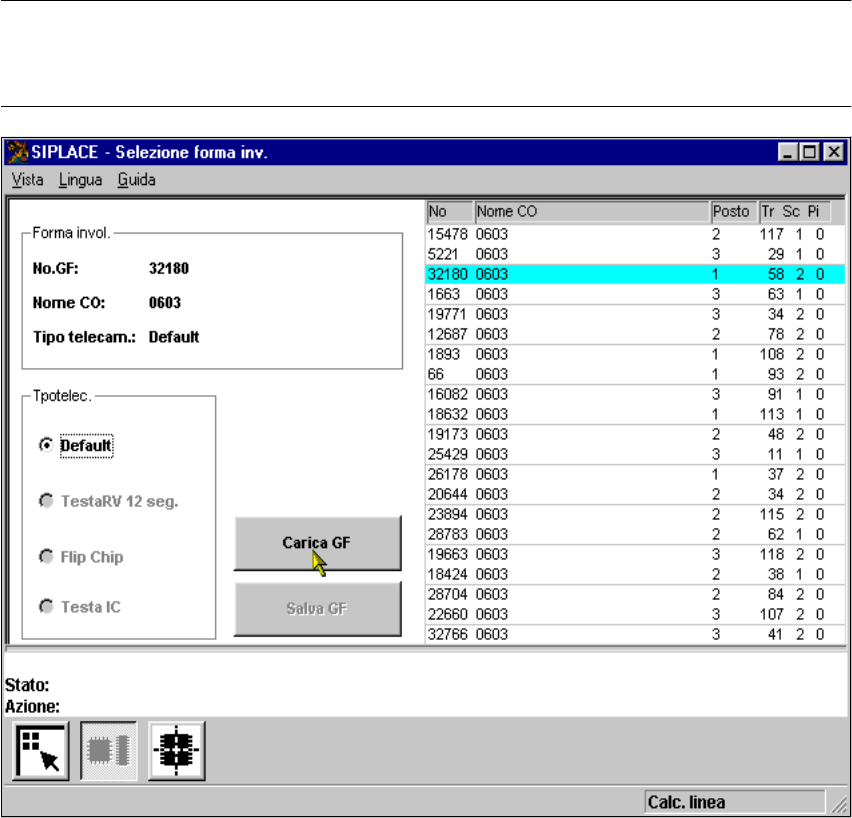
Task: Select row number 22660
Action: pyautogui.click(x=635, y=614)
